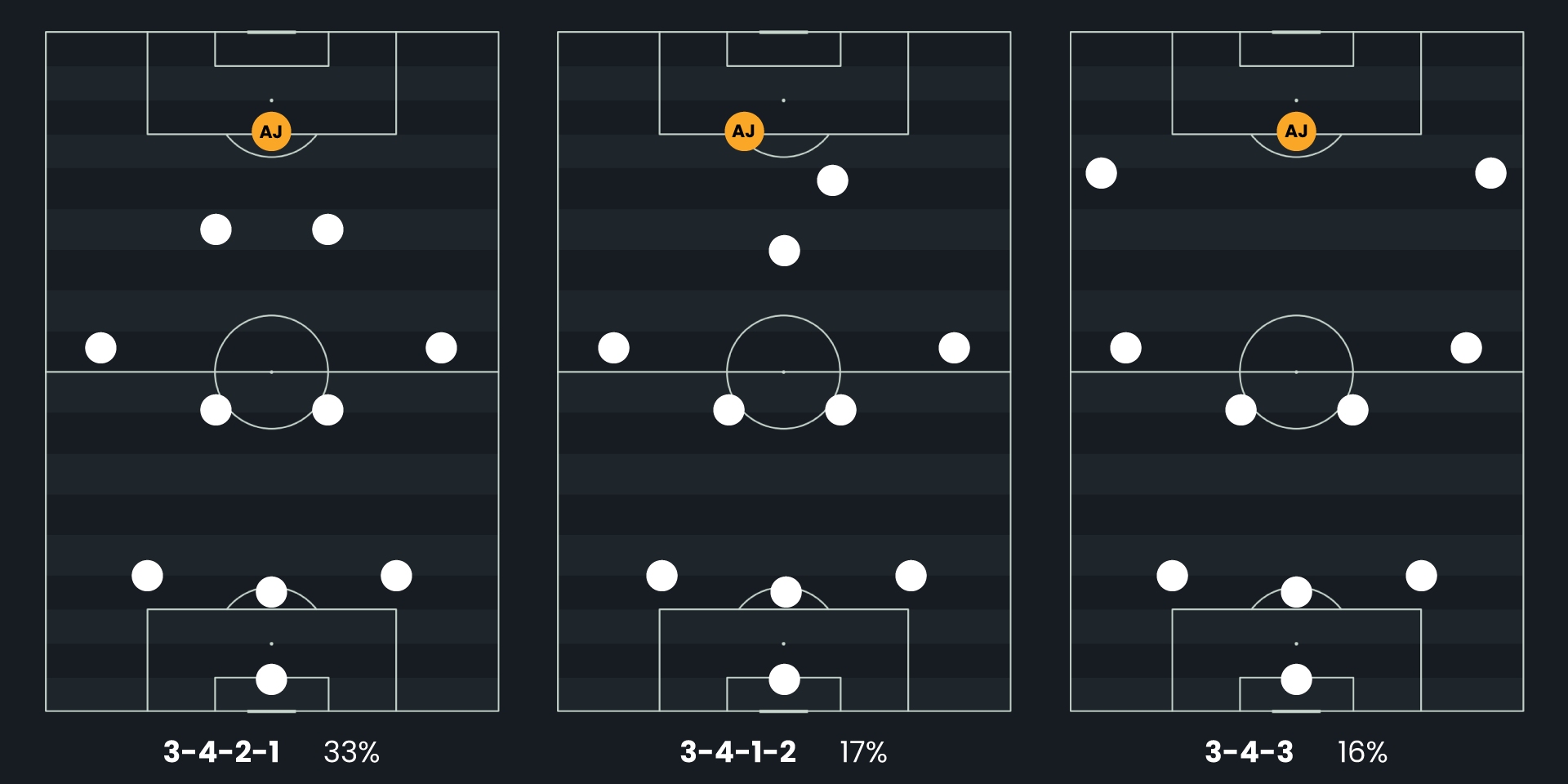Click the 3-4-3 formation label
1568x784 pixels.
[x=1249, y=752]
